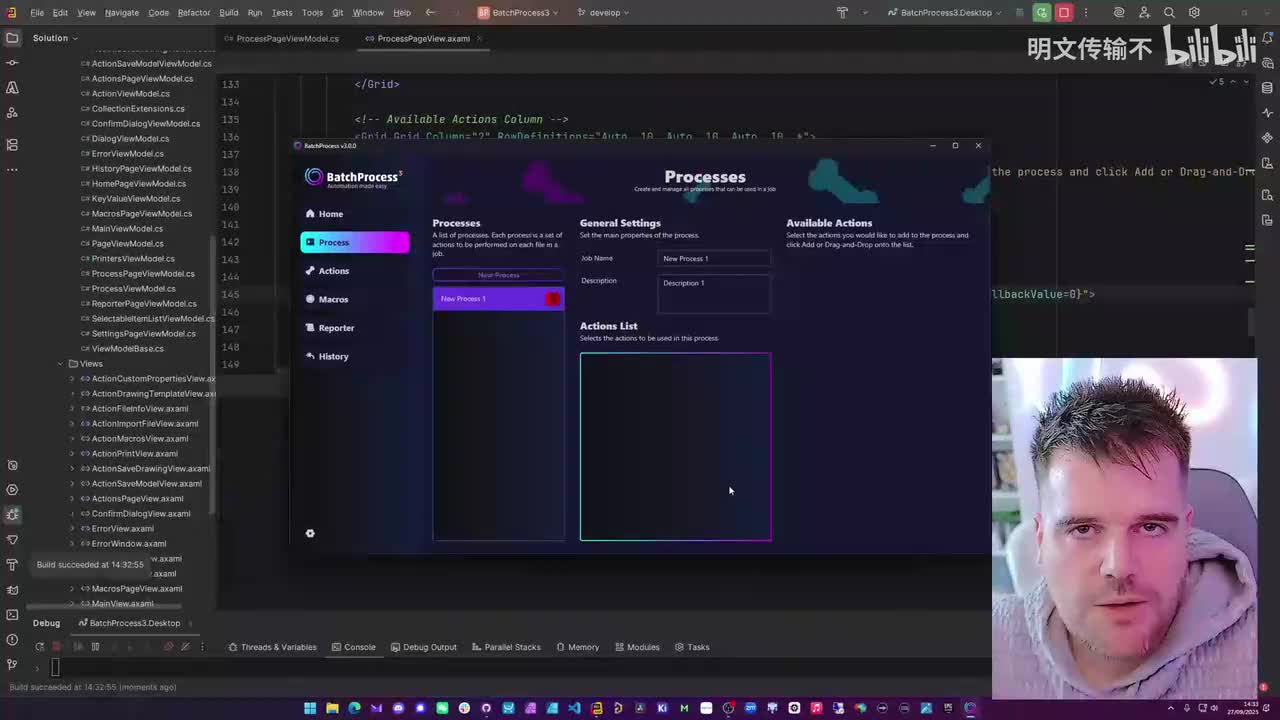1280x720 pixels.
Task: Open the Terminal tool window icon
Action: [12, 615]
